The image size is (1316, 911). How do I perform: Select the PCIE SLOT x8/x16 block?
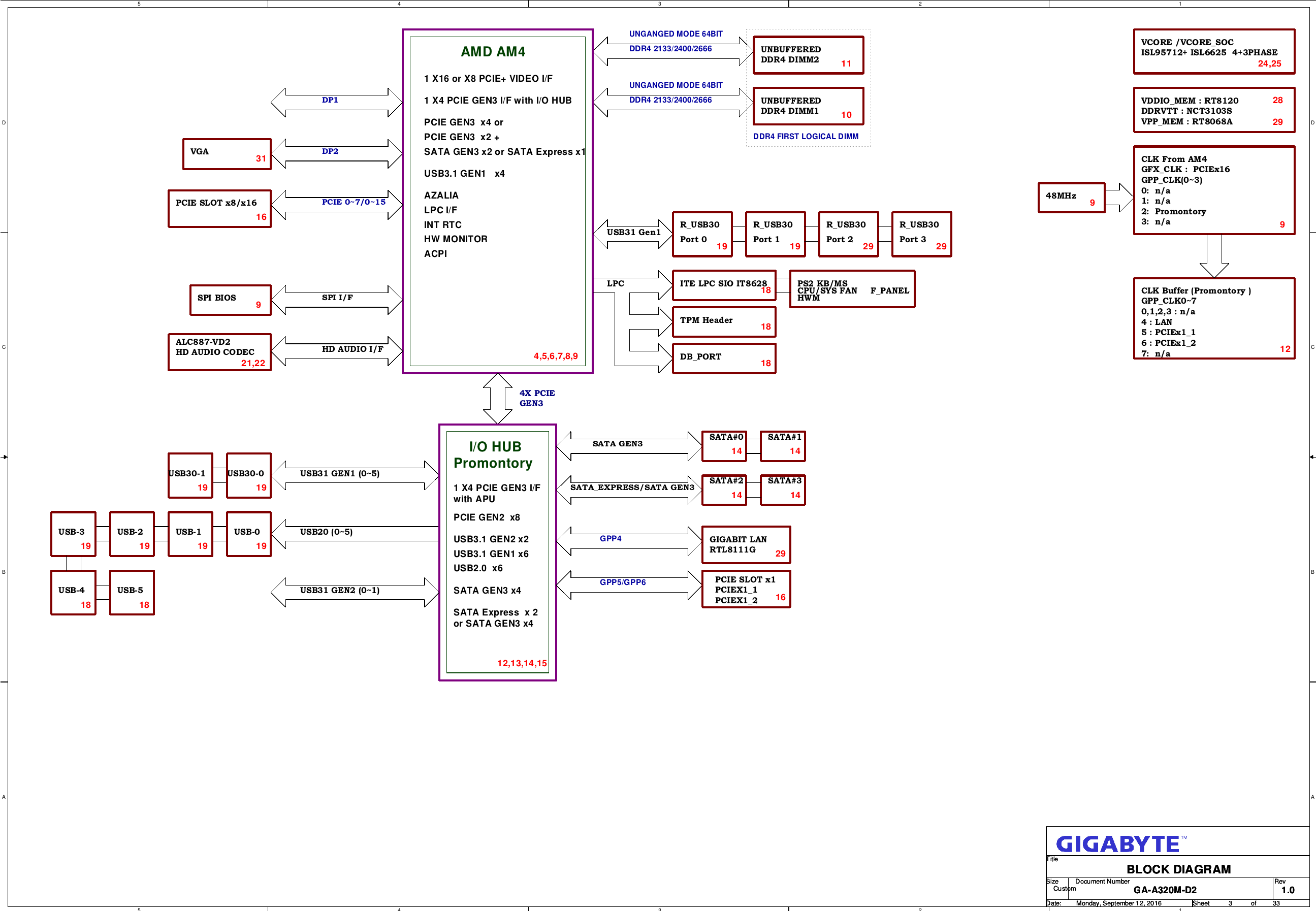pos(219,209)
